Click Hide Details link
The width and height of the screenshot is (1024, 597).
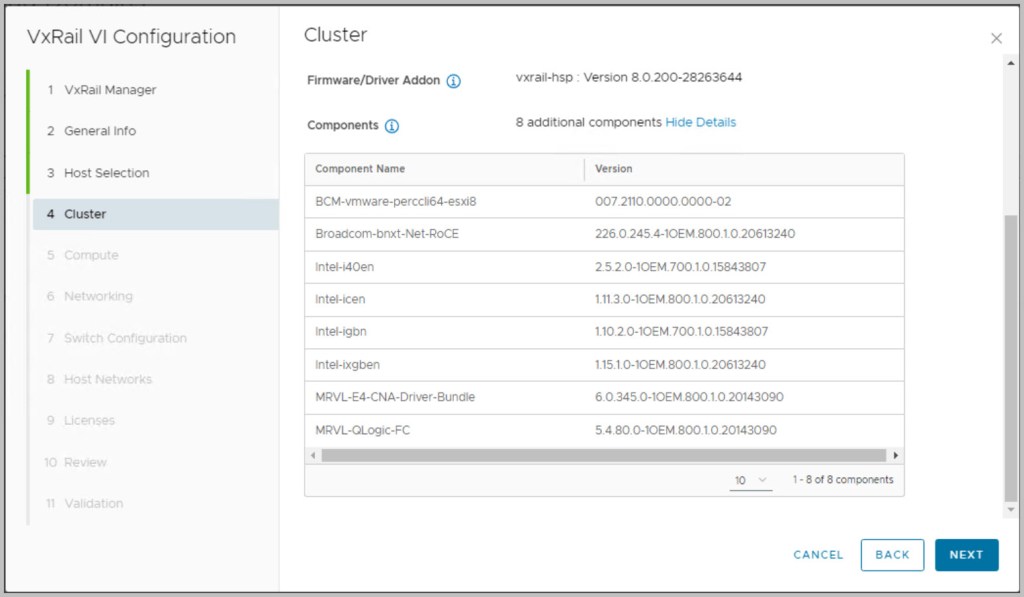[700, 122]
